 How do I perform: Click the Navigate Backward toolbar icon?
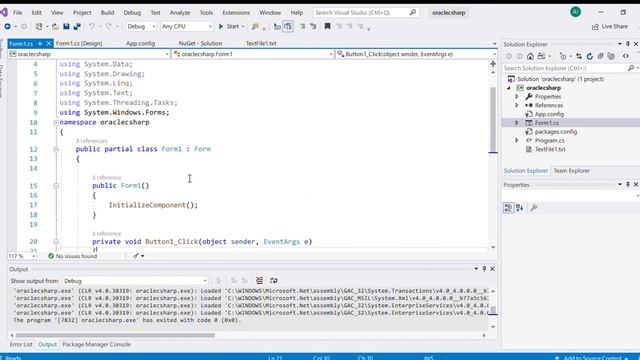coord(7,27)
